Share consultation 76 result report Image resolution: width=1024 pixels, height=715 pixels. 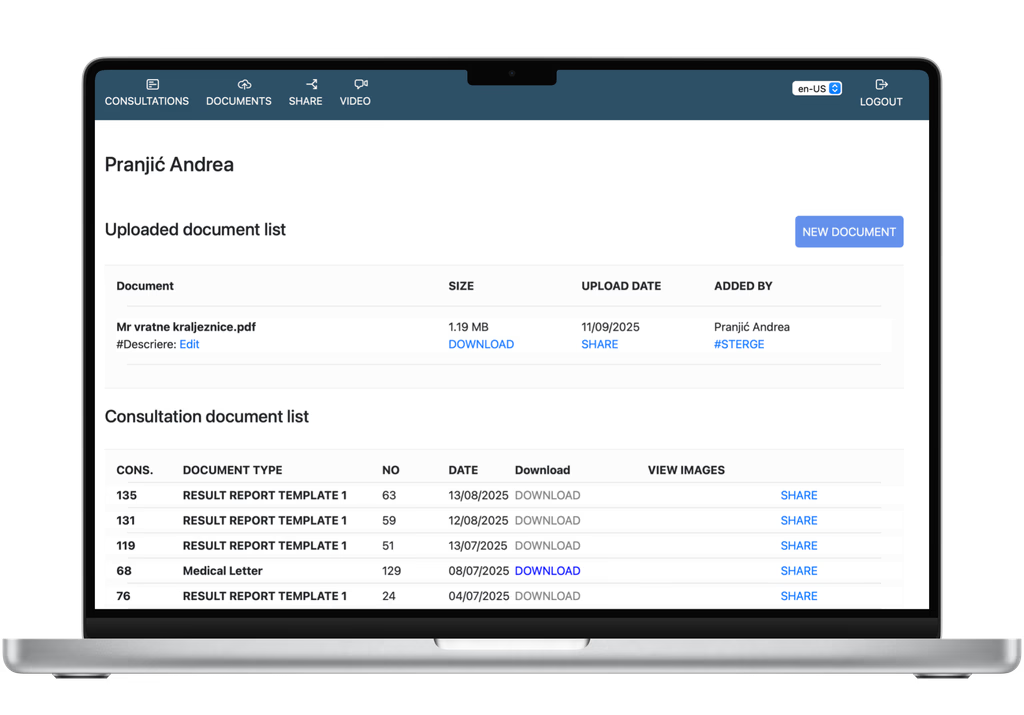pos(798,596)
